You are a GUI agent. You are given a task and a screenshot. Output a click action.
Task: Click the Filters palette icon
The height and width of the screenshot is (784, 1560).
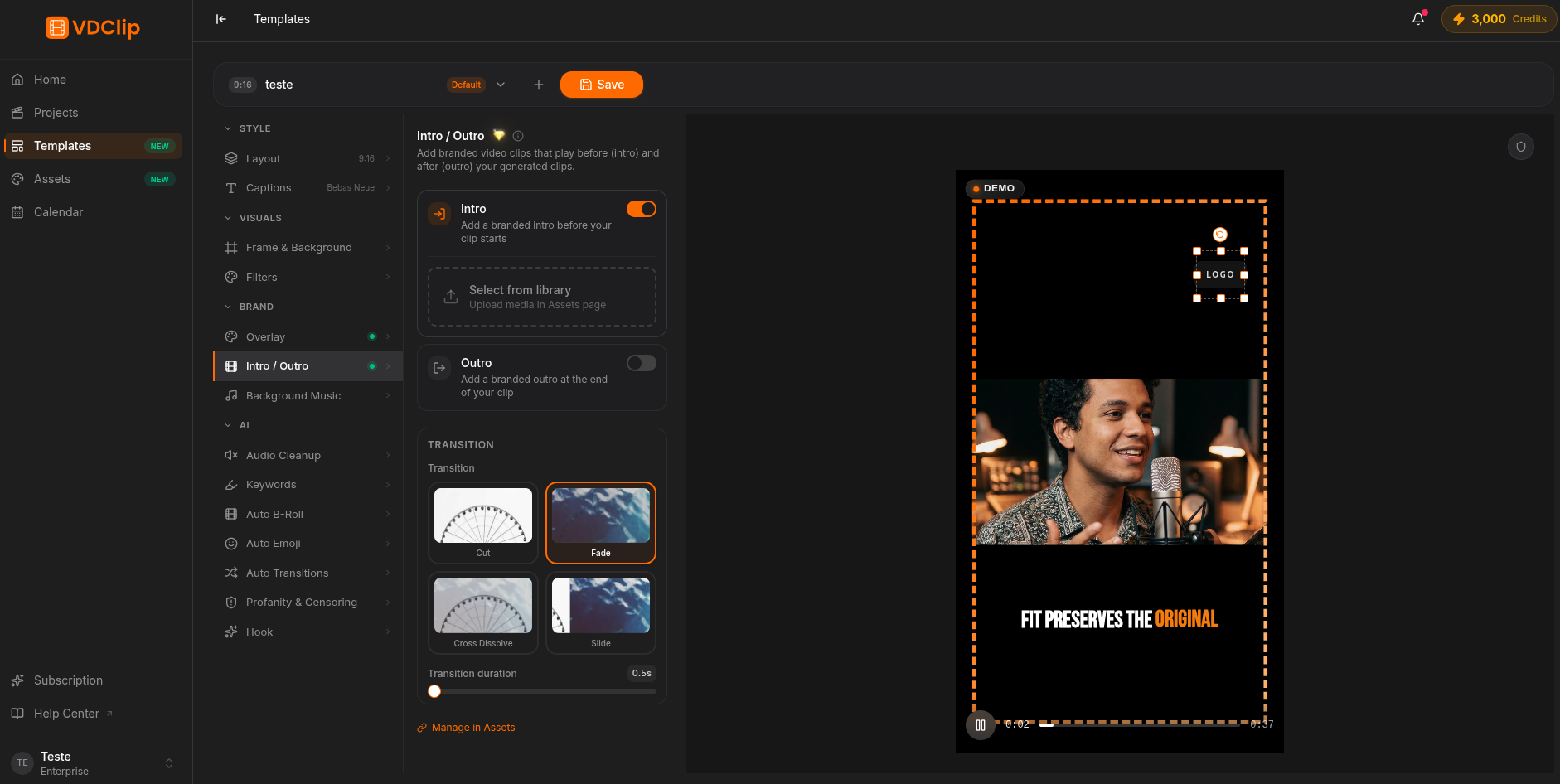231,277
